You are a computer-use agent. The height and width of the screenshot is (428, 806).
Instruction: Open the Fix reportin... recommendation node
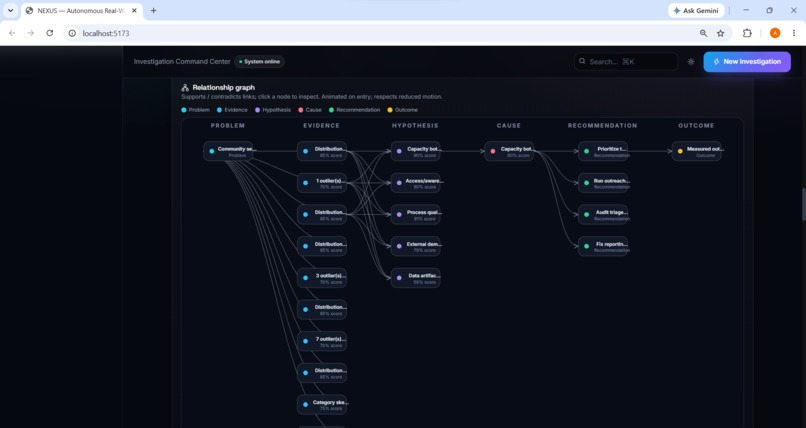click(603, 246)
